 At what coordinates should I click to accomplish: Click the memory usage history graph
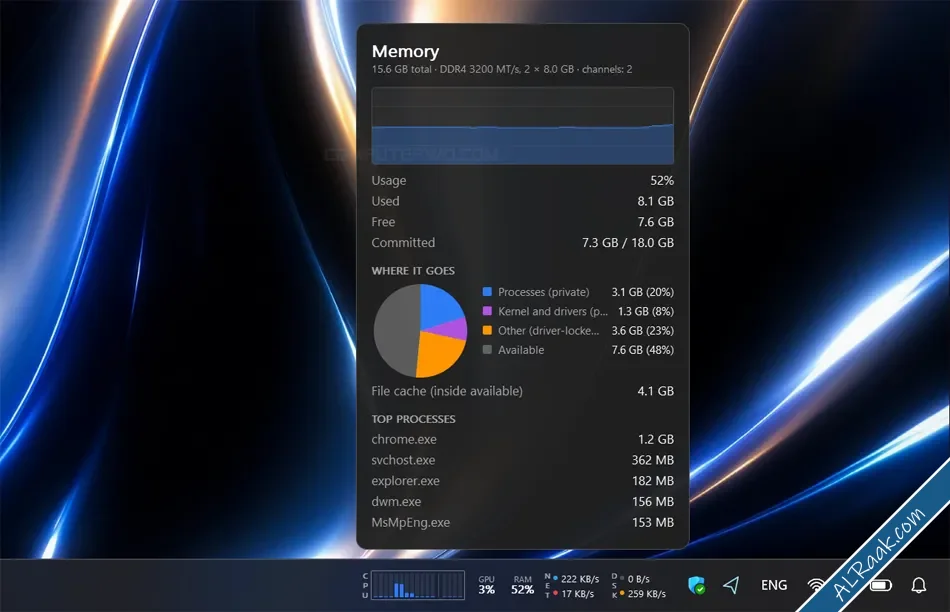click(522, 125)
